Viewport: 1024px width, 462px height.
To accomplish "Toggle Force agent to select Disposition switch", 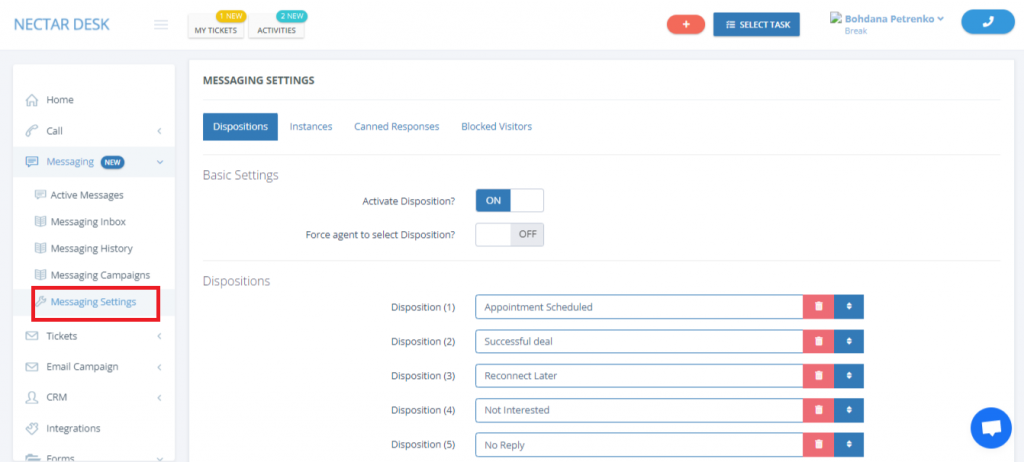I will pos(509,235).
